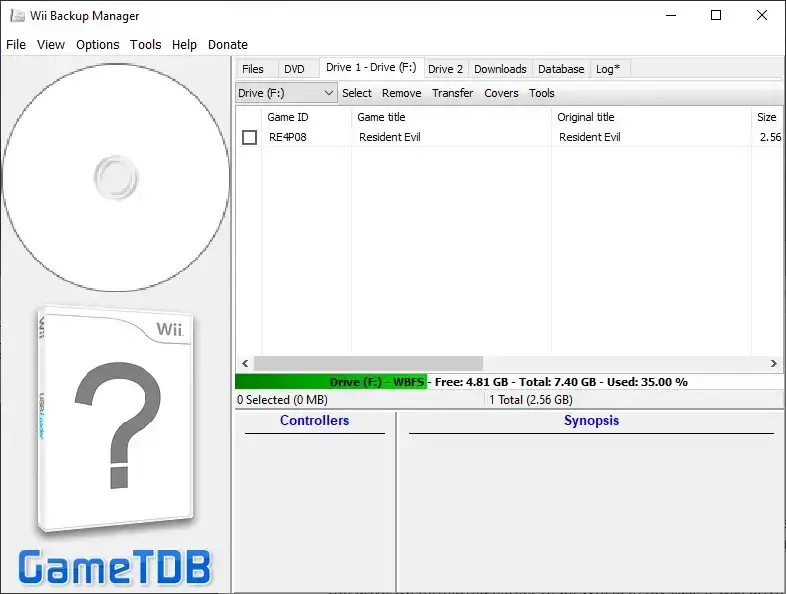Click the scroll right arrow of game list
The height and width of the screenshot is (594, 786).
773,363
